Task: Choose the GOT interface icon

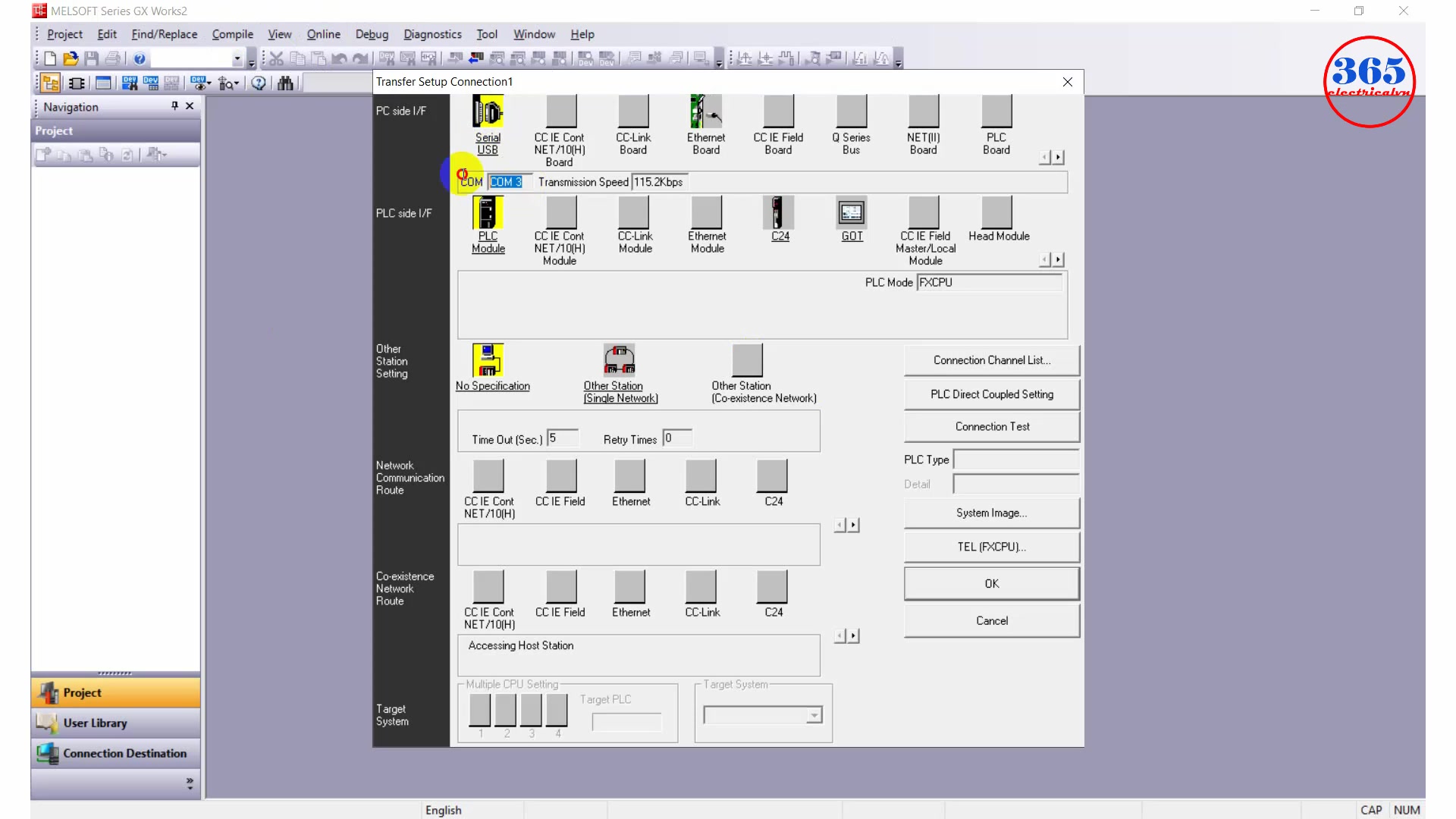Action: click(x=851, y=212)
